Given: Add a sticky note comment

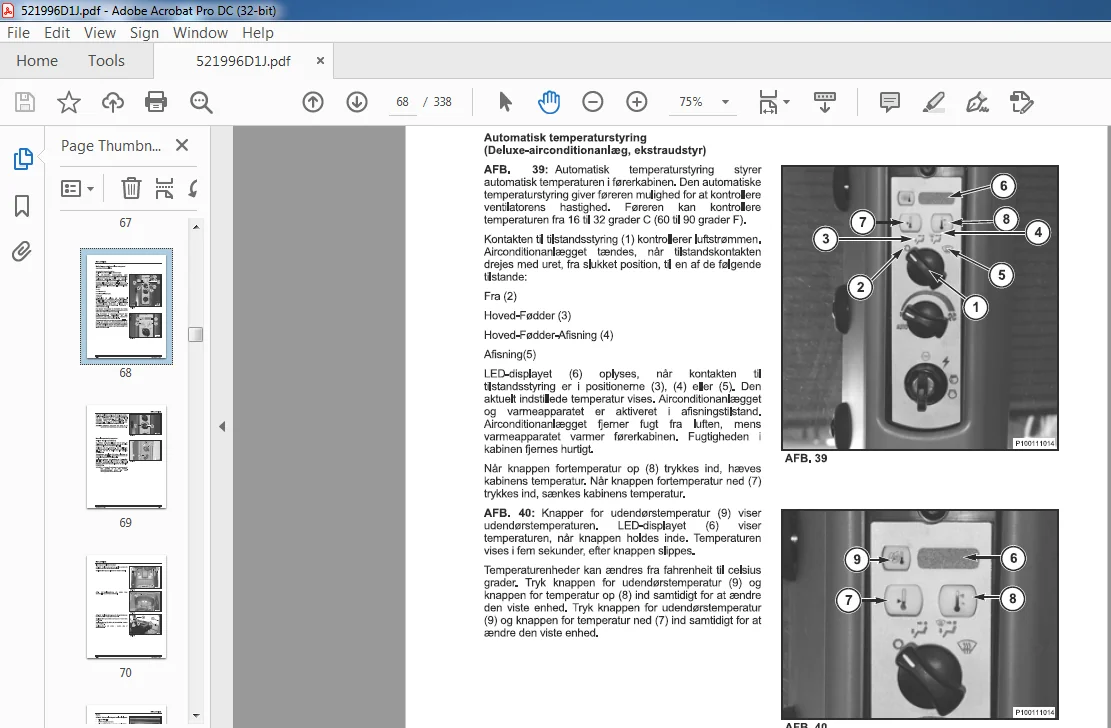Looking at the screenshot, I should (x=889, y=102).
